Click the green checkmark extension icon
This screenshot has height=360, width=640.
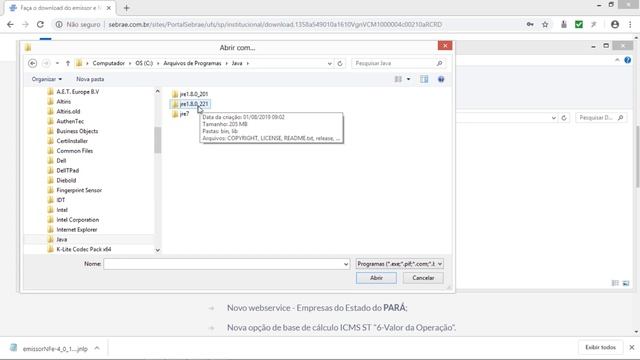point(579,24)
